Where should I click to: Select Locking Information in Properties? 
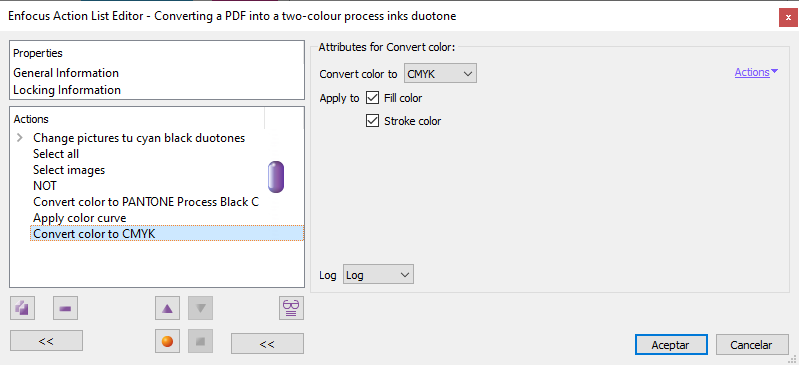[67, 90]
